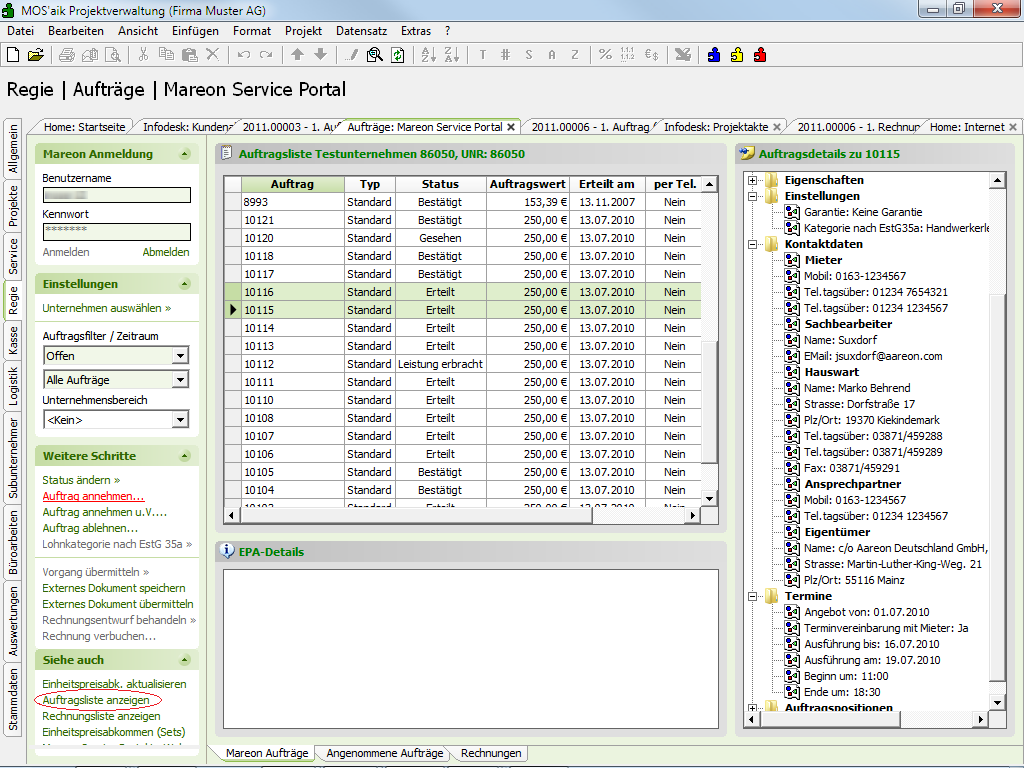Select the 'Name: Marko Behrend' tree item
This screenshot has height=768, width=1024.
[857, 388]
